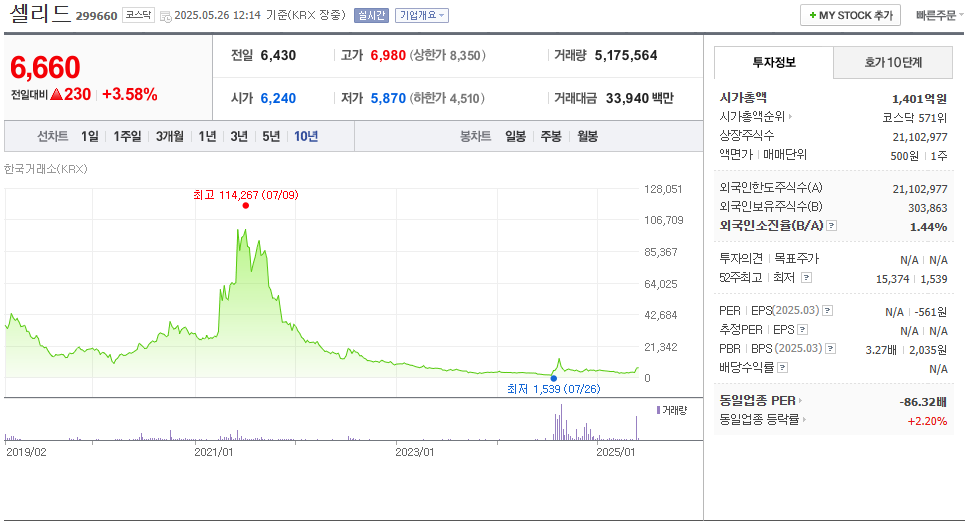Image resolution: width=967 pixels, height=521 pixels.
Task: Click the 동일업종 PER value -86.32배
Action: pos(923,402)
